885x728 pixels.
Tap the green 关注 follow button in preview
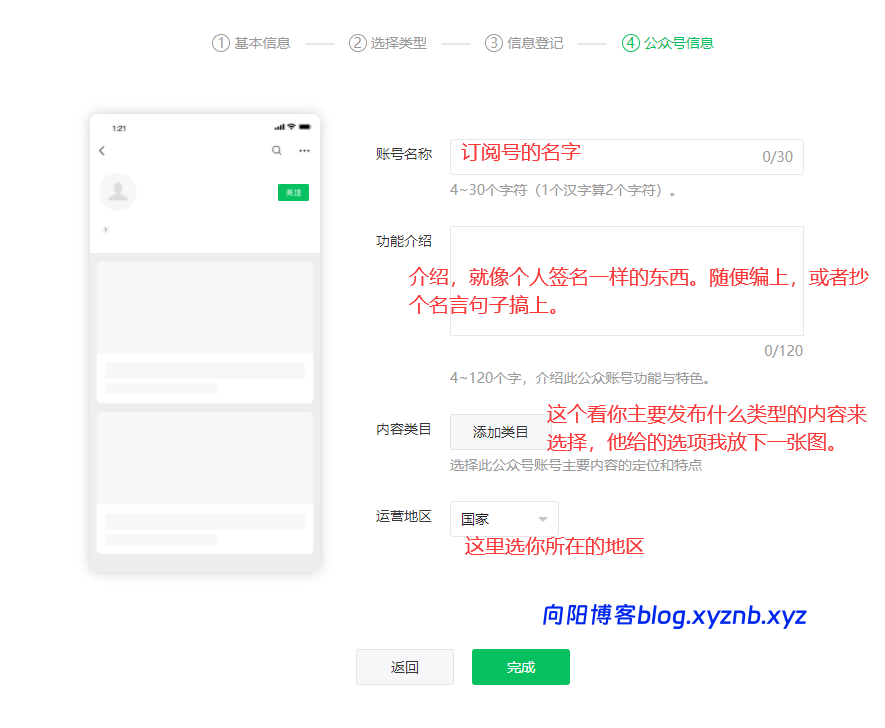point(293,192)
